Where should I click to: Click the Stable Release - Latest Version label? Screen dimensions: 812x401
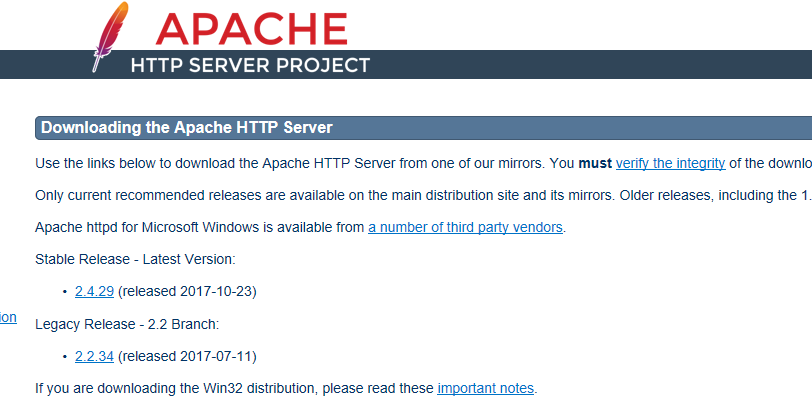pyautogui.click(x=135, y=259)
